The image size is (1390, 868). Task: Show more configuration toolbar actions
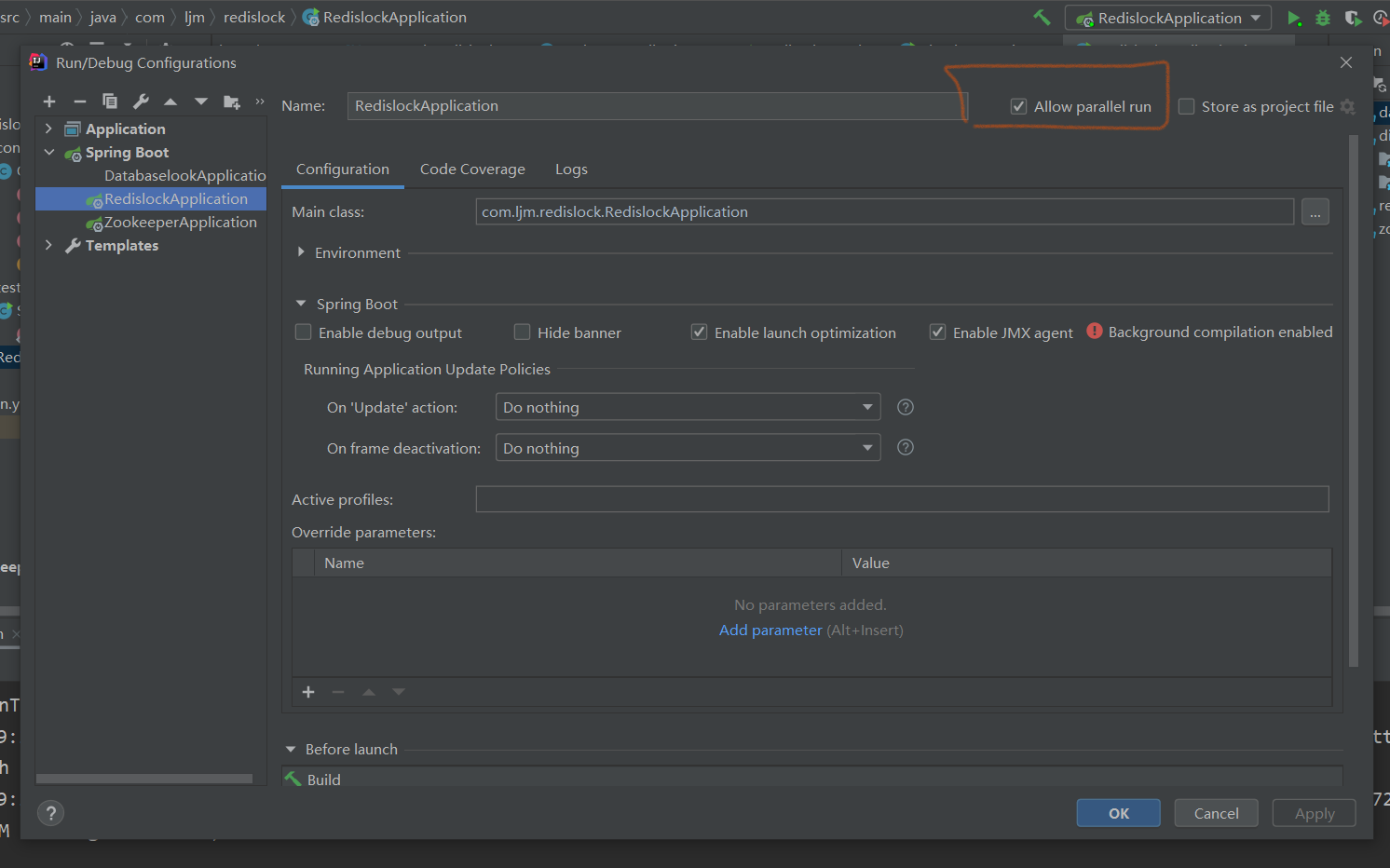[260, 102]
